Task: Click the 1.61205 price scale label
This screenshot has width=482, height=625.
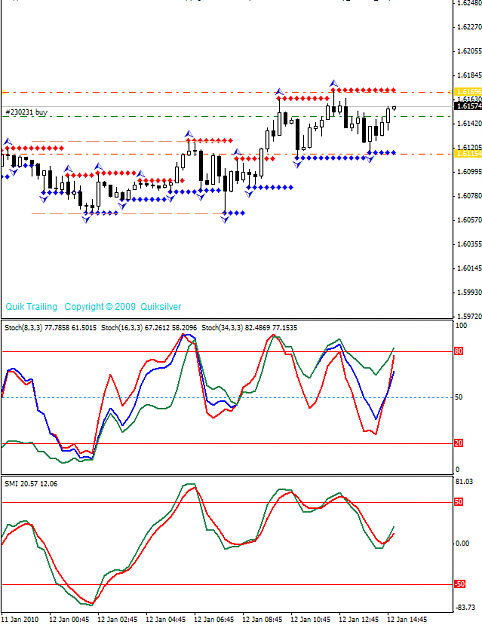Action: pos(469,147)
